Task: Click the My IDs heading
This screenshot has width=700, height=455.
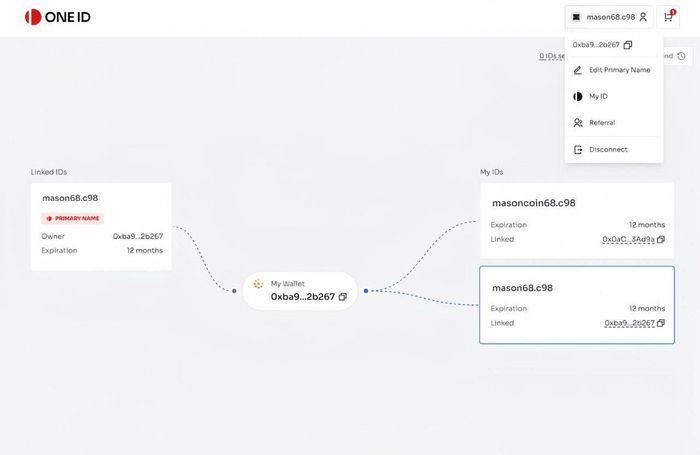Action: click(492, 172)
